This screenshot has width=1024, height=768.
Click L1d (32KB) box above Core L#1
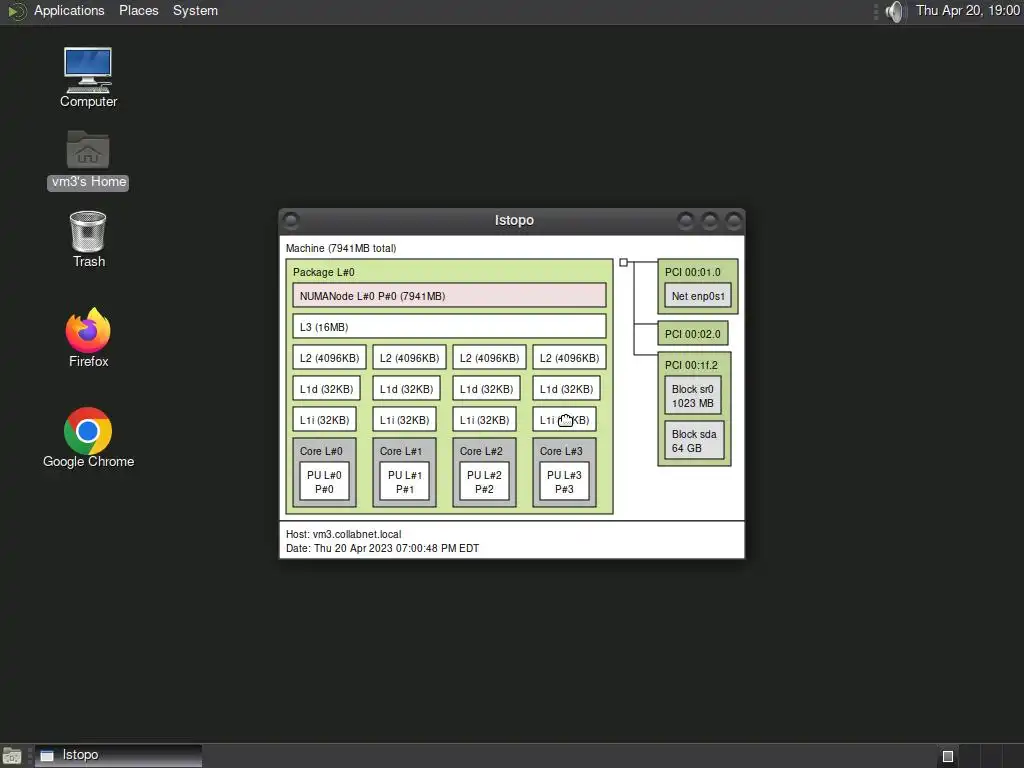[406, 389]
